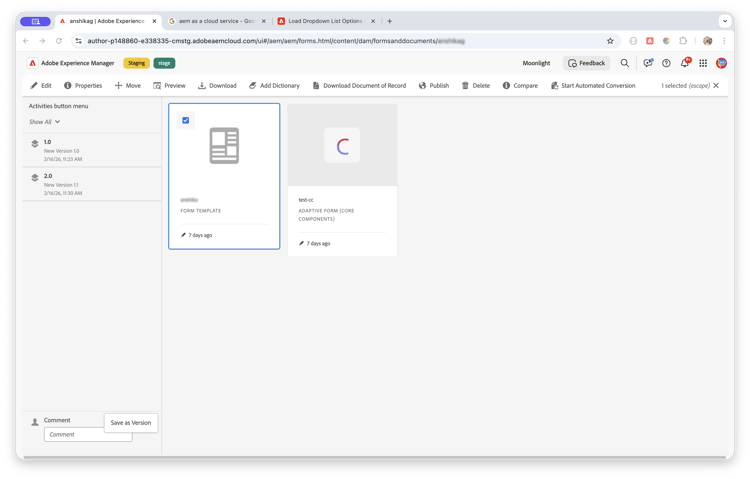Click the Chrome profile avatar
750x479 pixels.
coord(708,41)
